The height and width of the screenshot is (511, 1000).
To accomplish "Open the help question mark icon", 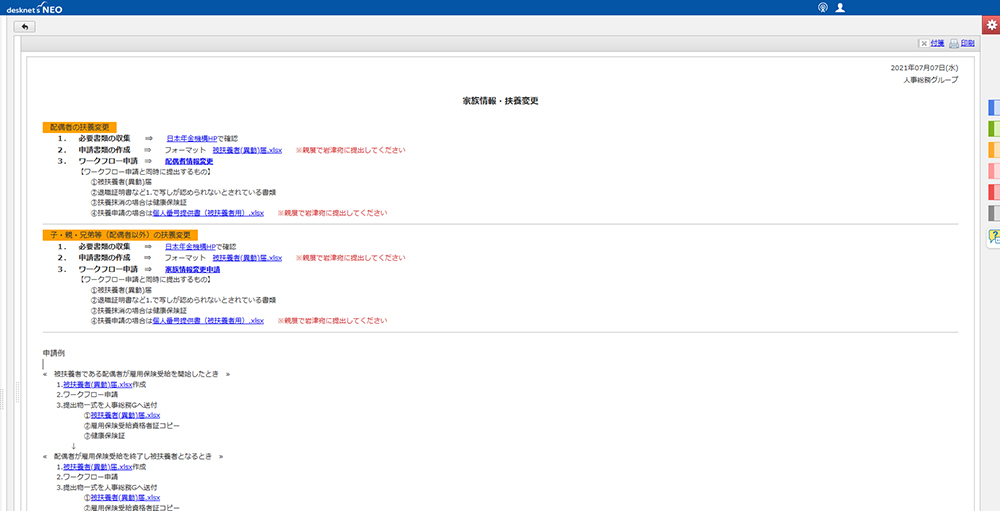I will click(x=994, y=236).
